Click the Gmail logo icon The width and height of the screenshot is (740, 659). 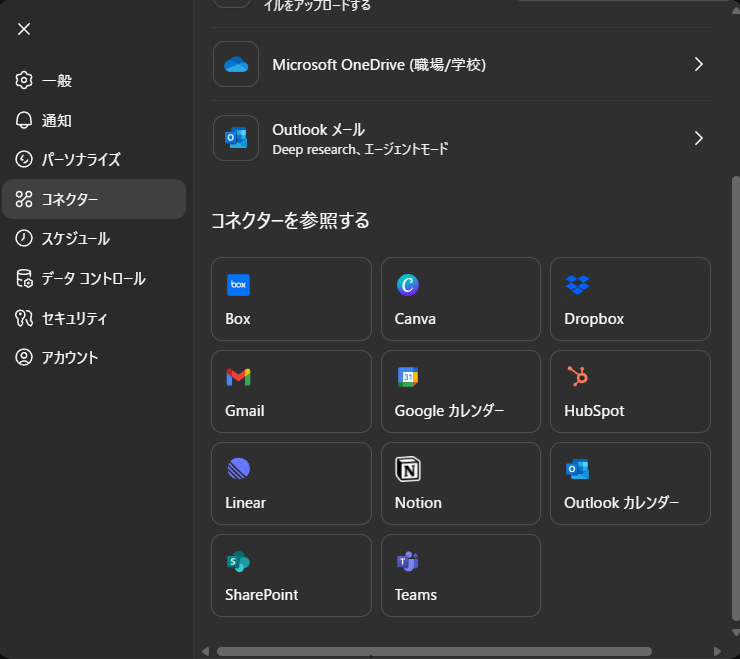point(238,377)
